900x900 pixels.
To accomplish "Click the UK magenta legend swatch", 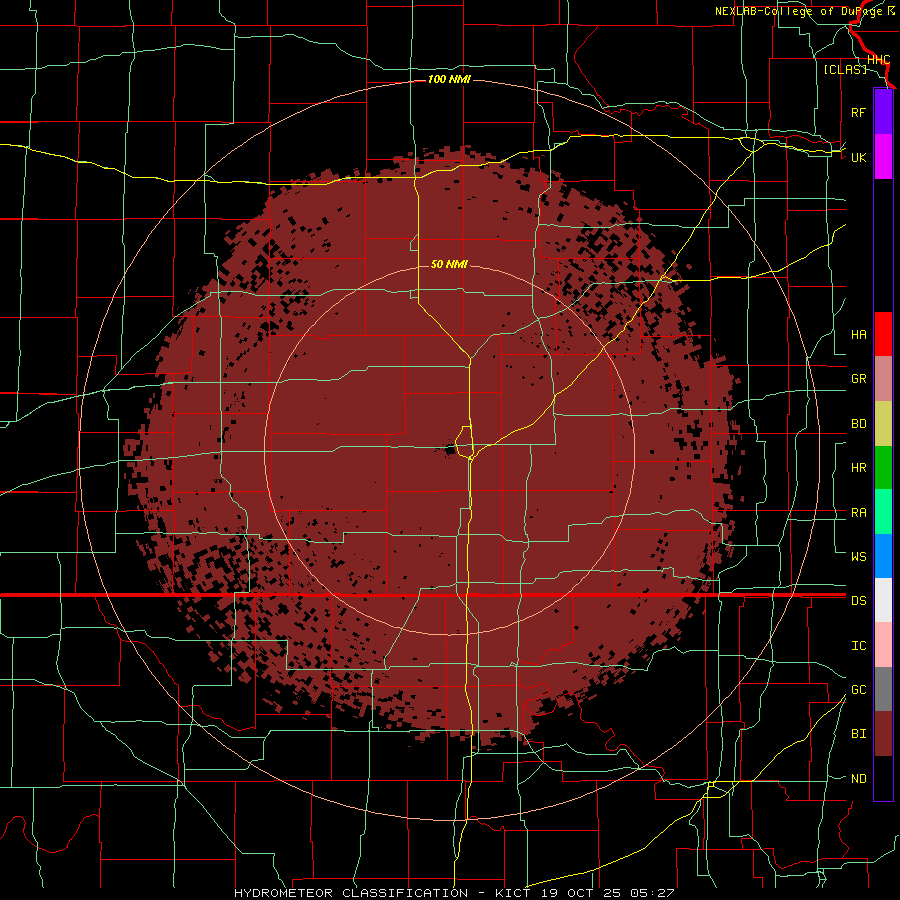I will pos(883,157).
